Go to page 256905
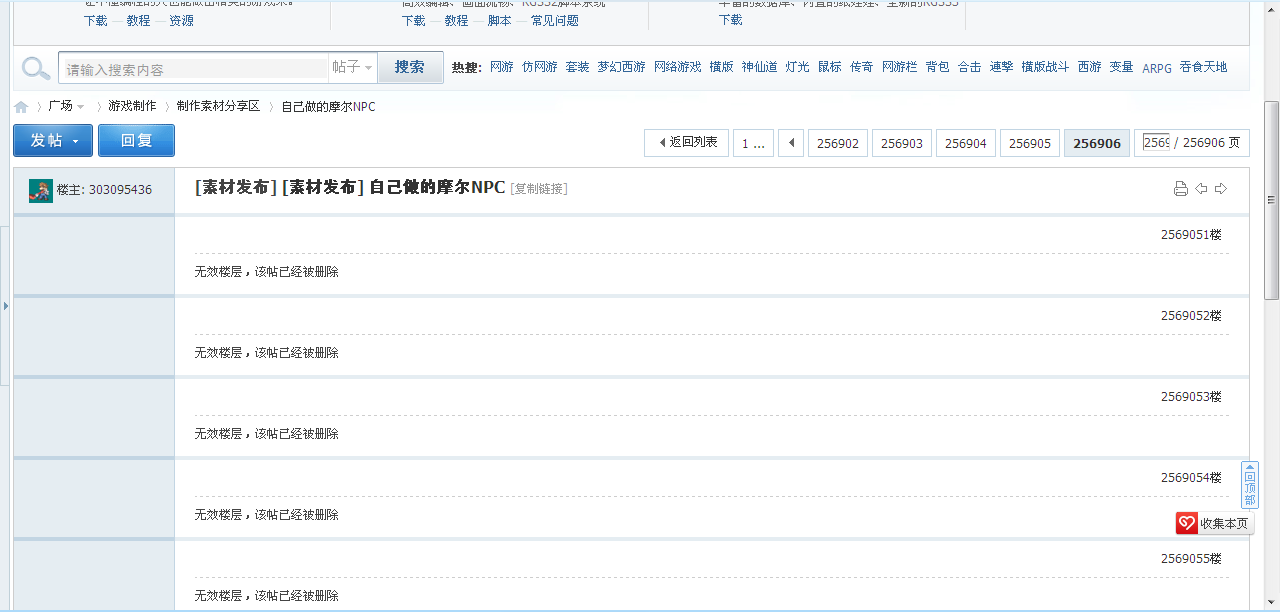This screenshot has width=1280, height=612. click(1030, 143)
